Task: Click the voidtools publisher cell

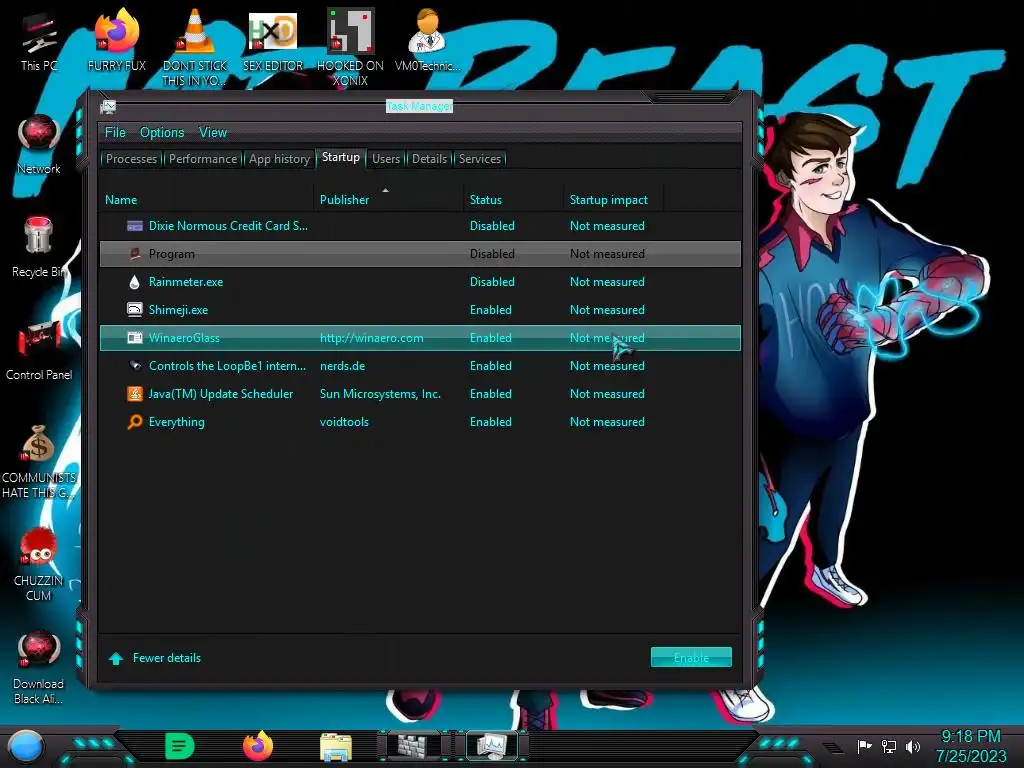Action: click(x=344, y=422)
